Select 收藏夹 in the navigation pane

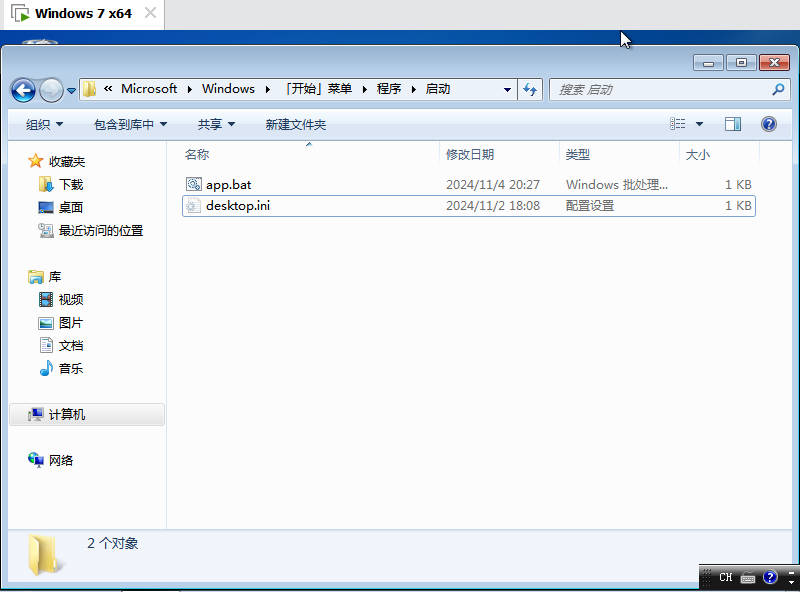tap(67, 161)
